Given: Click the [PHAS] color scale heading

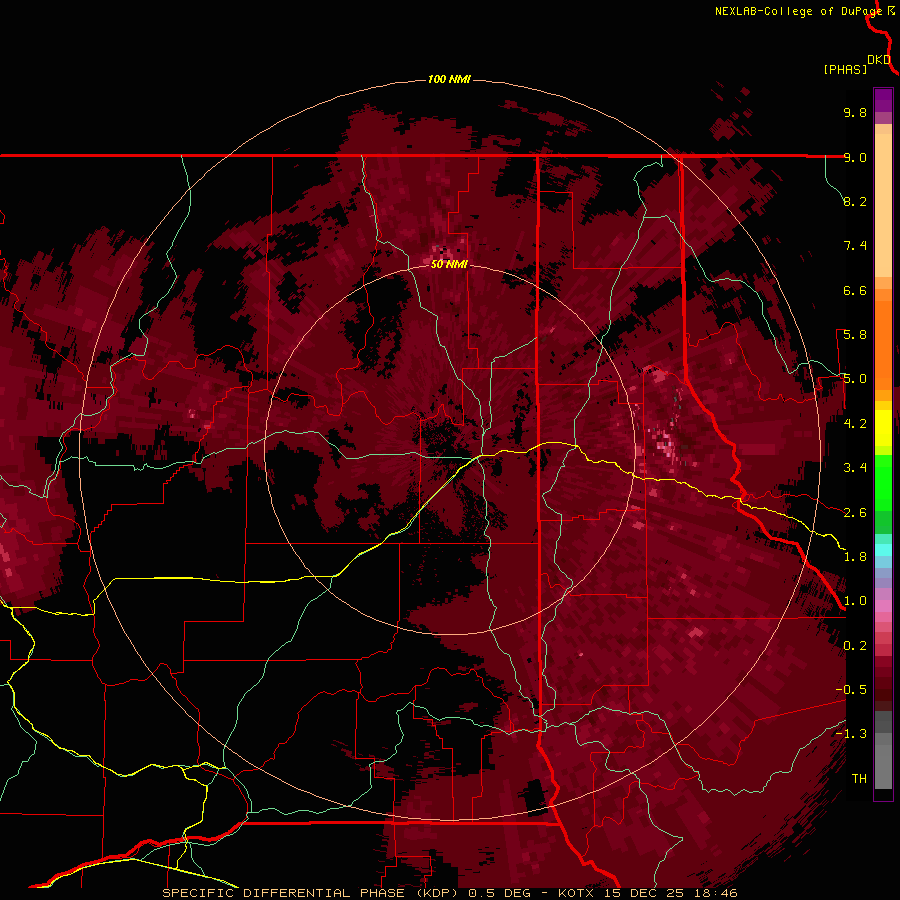Looking at the screenshot, I should pos(845,69).
